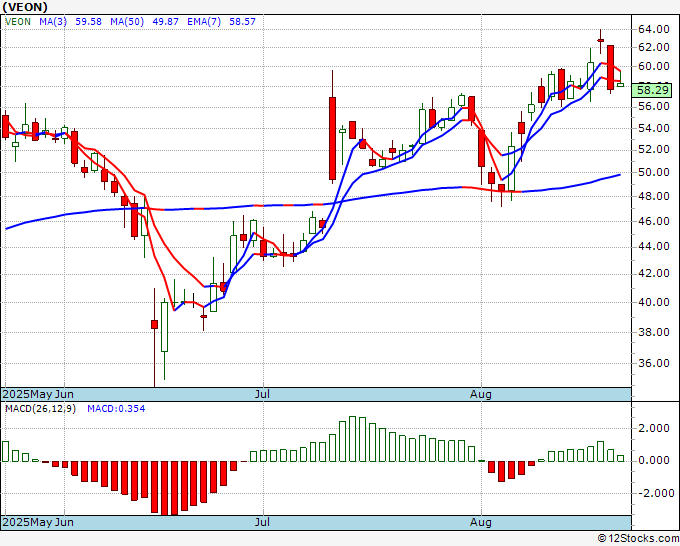Click the latest small green candle beside 58.29
680x546 pixels.
click(621, 85)
